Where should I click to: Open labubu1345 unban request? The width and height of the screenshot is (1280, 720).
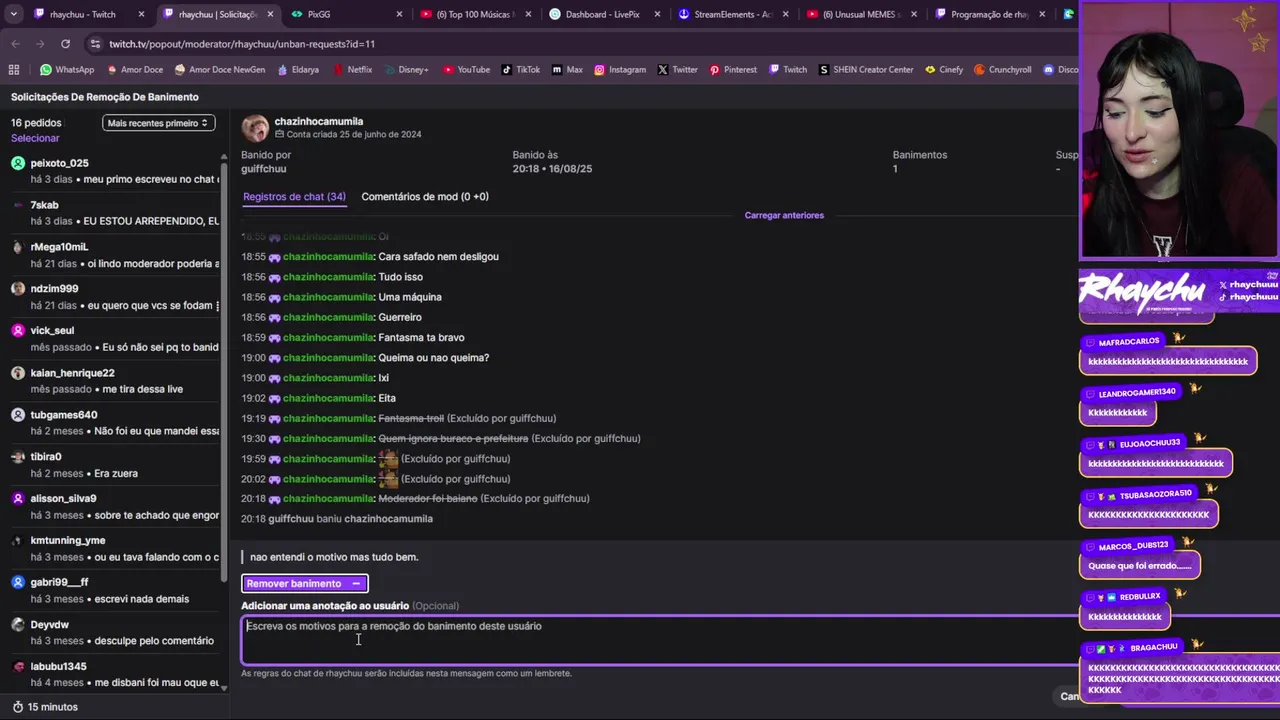pyautogui.click(x=115, y=675)
